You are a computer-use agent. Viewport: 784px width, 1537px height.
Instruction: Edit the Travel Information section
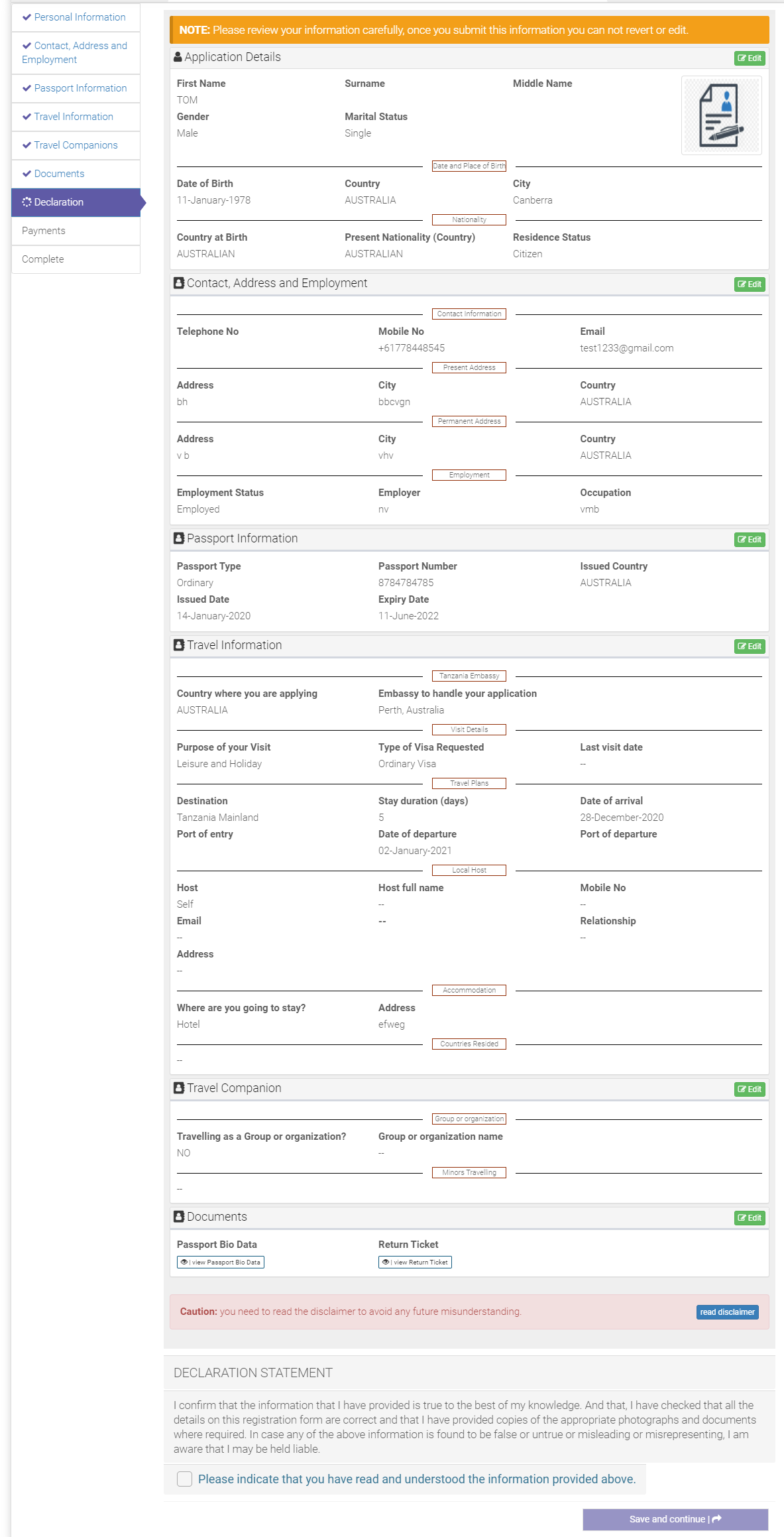[750, 646]
